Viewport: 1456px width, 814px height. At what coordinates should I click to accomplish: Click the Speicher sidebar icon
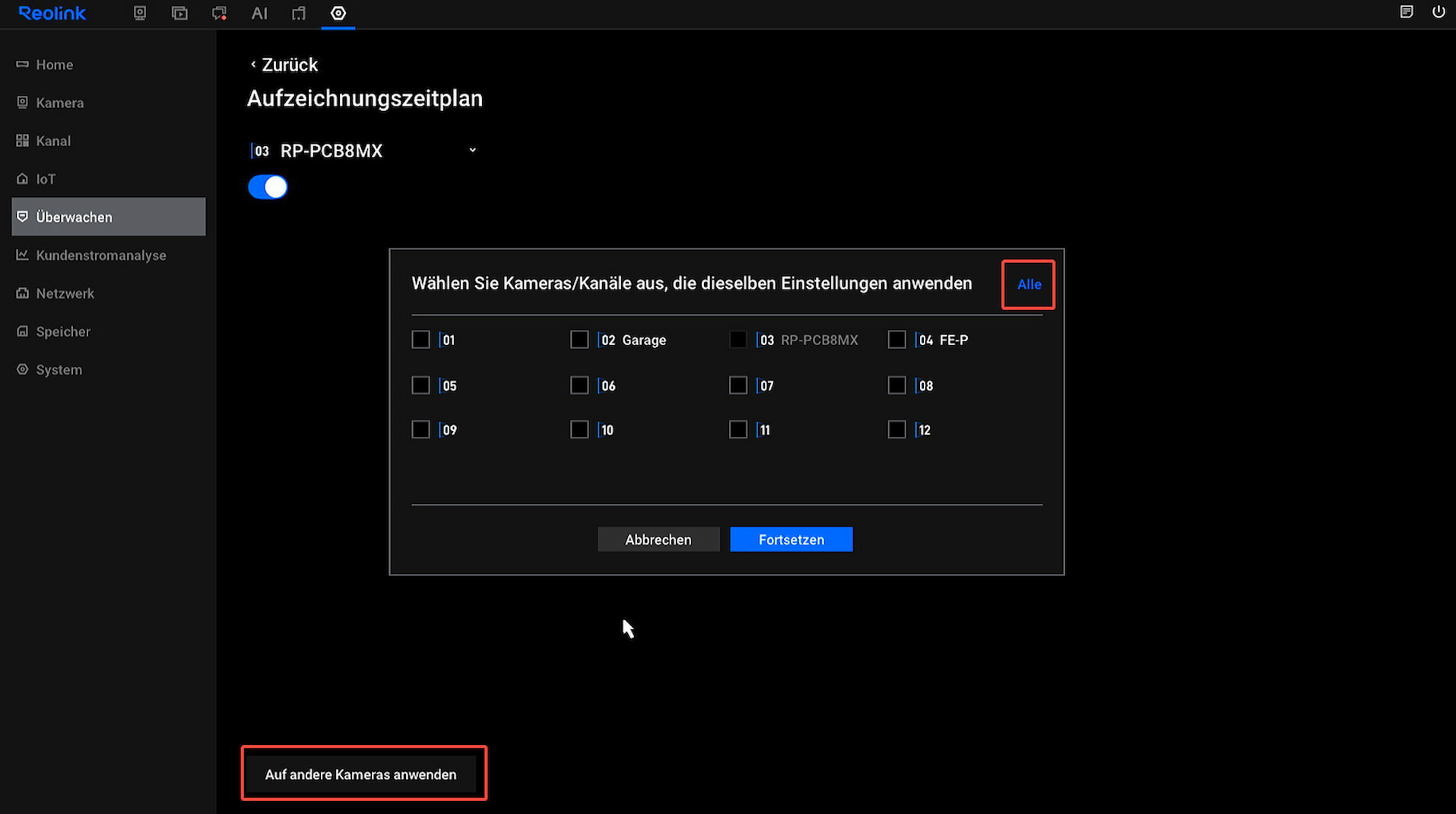coord(22,331)
